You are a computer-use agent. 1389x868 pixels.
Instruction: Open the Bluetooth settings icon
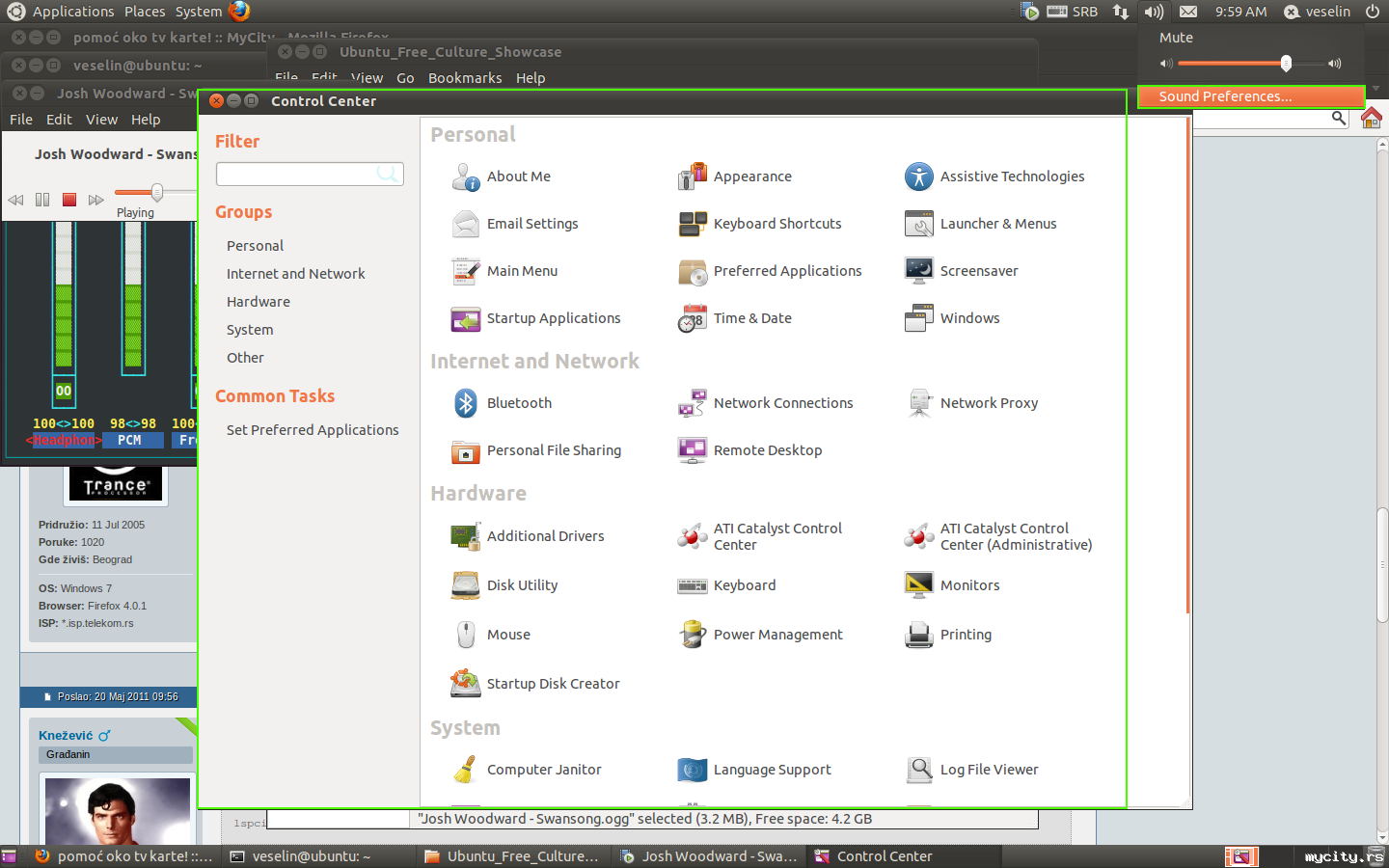click(466, 403)
